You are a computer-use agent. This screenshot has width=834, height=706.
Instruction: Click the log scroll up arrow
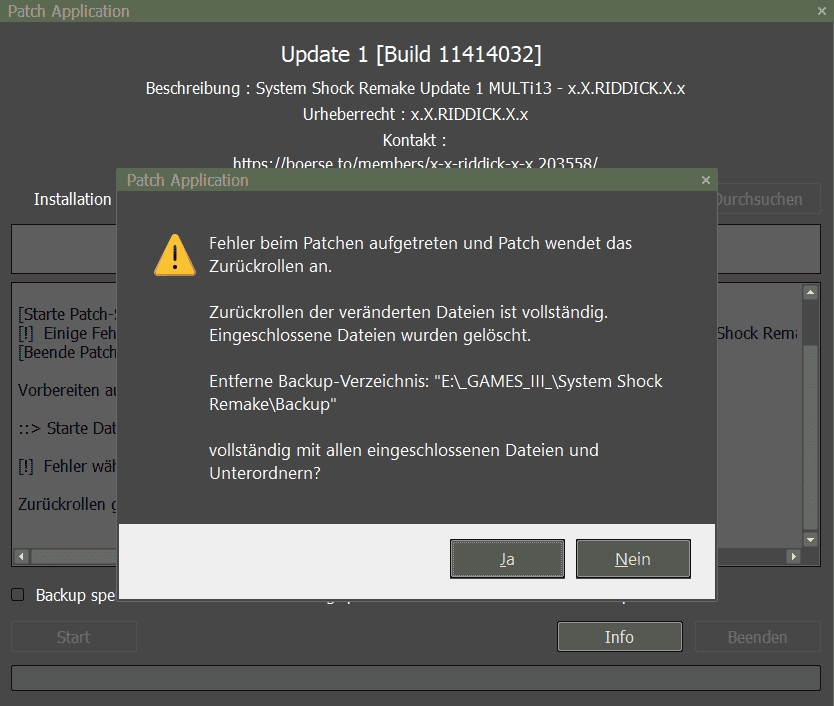pyautogui.click(x=811, y=292)
